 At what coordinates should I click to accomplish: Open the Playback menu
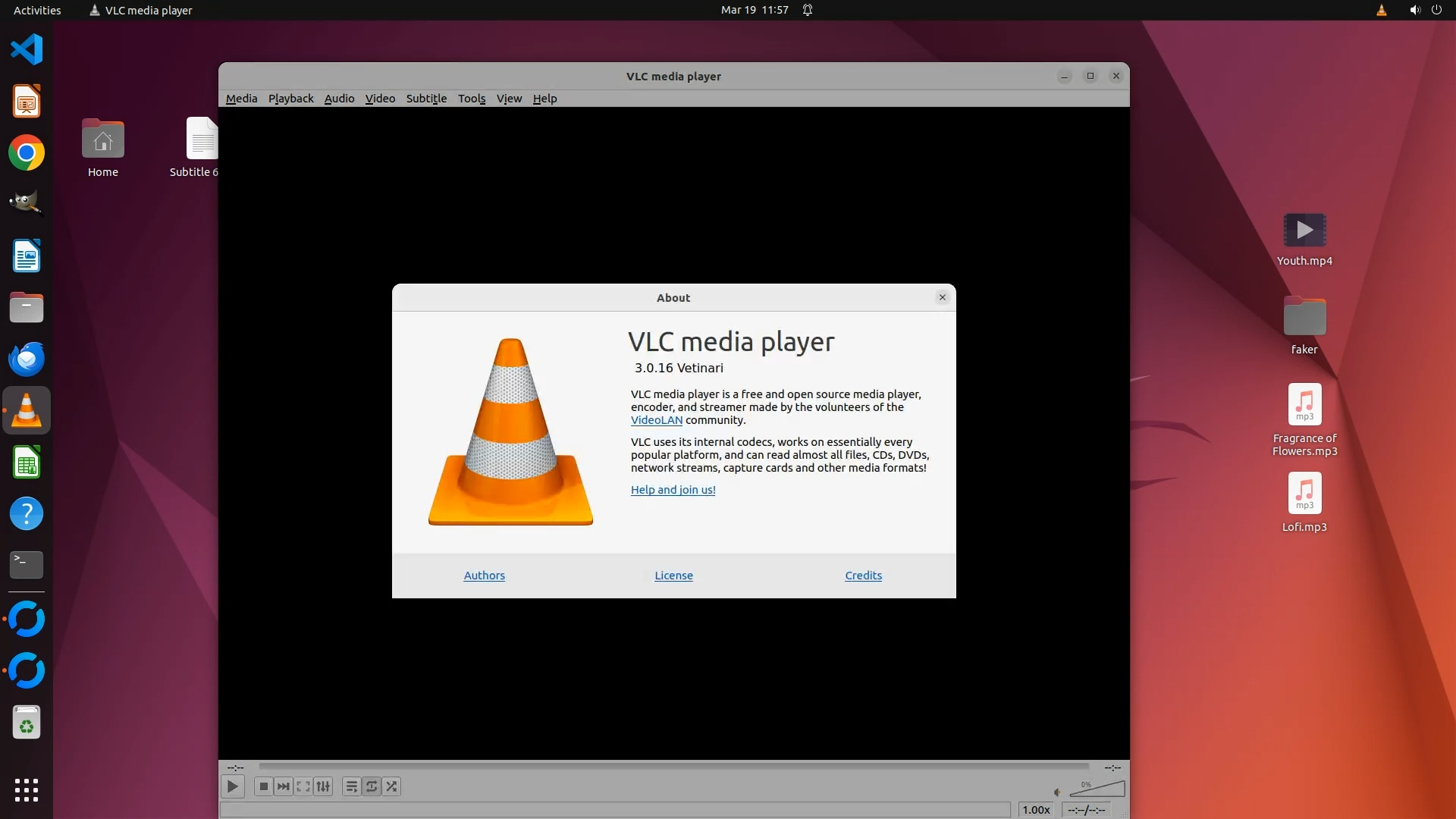pyautogui.click(x=290, y=99)
